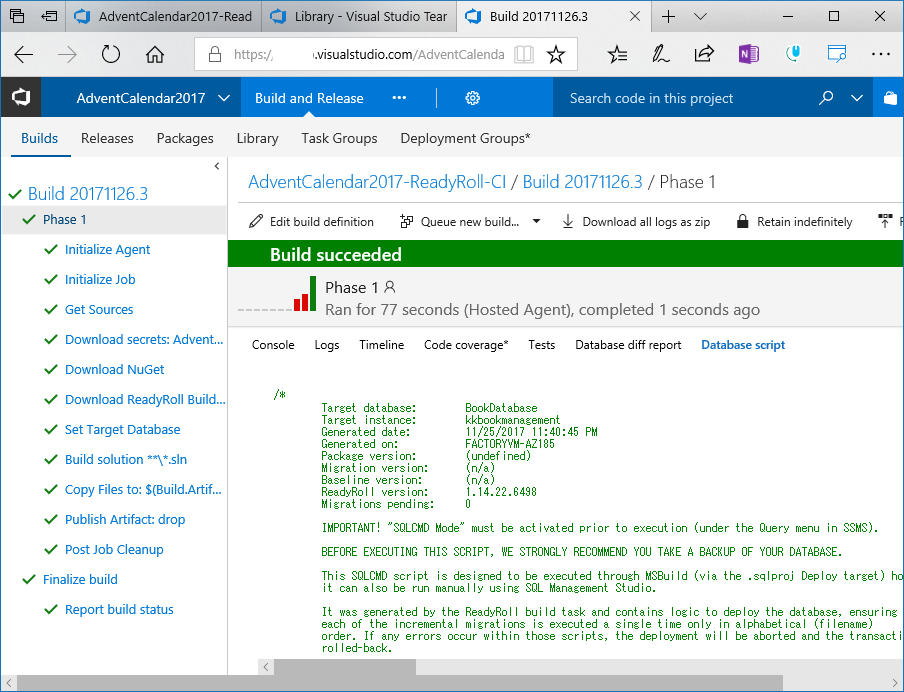Open the browser screen search extension icon

[x=837, y=54]
